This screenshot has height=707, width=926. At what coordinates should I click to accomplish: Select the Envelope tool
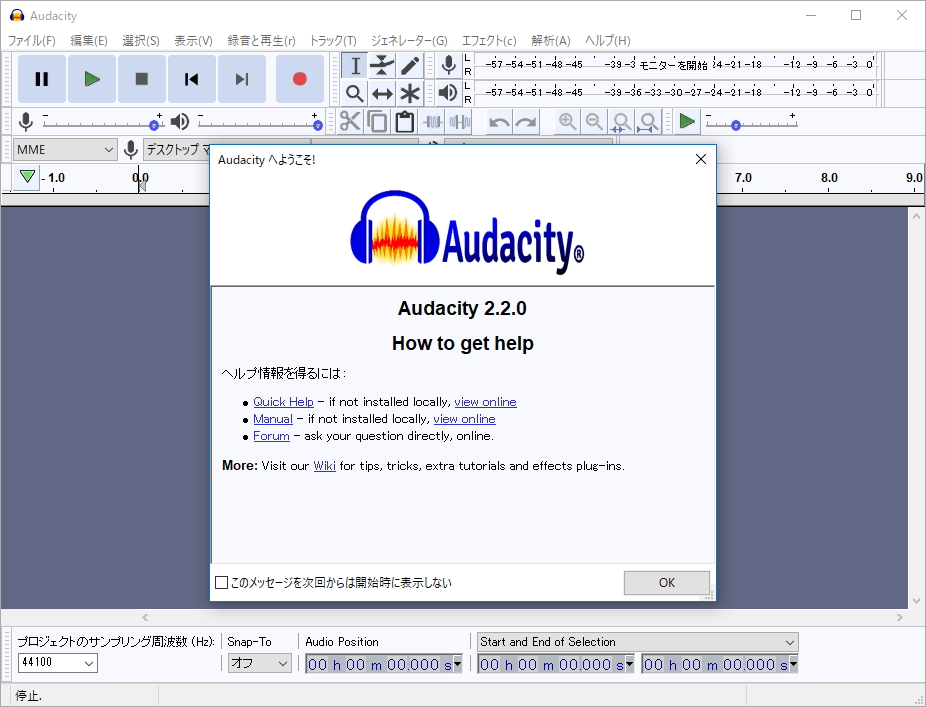[382, 66]
